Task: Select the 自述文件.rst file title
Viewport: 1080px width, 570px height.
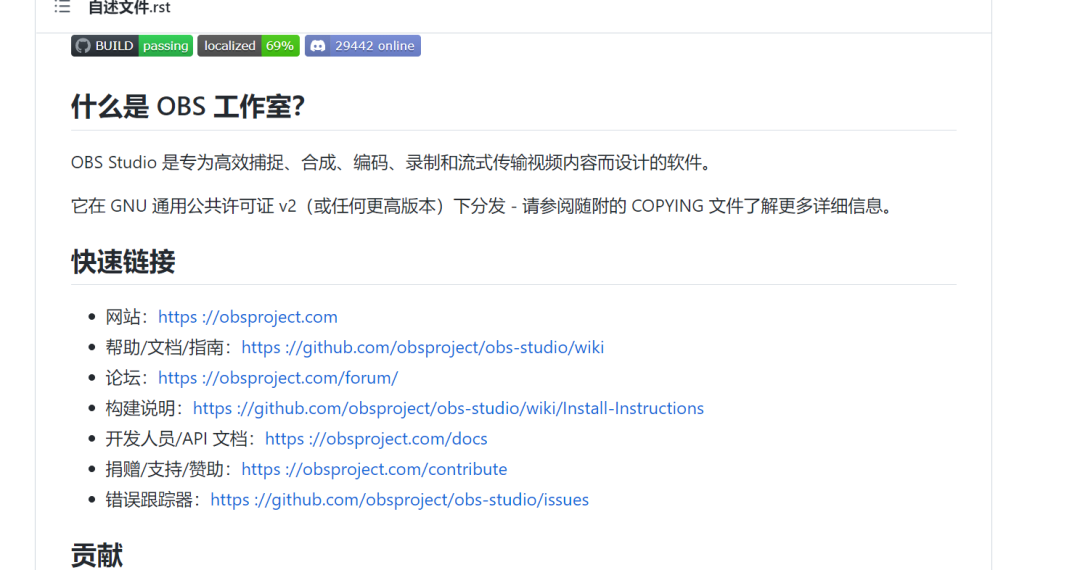Action: pos(129,8)
